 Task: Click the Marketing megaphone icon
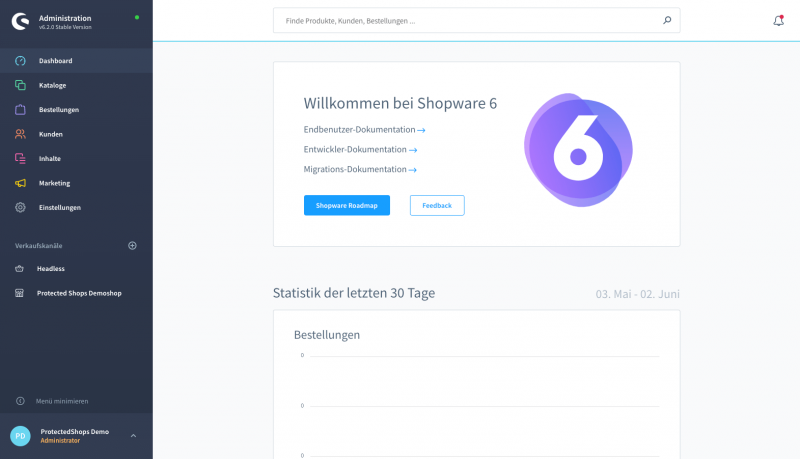(20, 183)
